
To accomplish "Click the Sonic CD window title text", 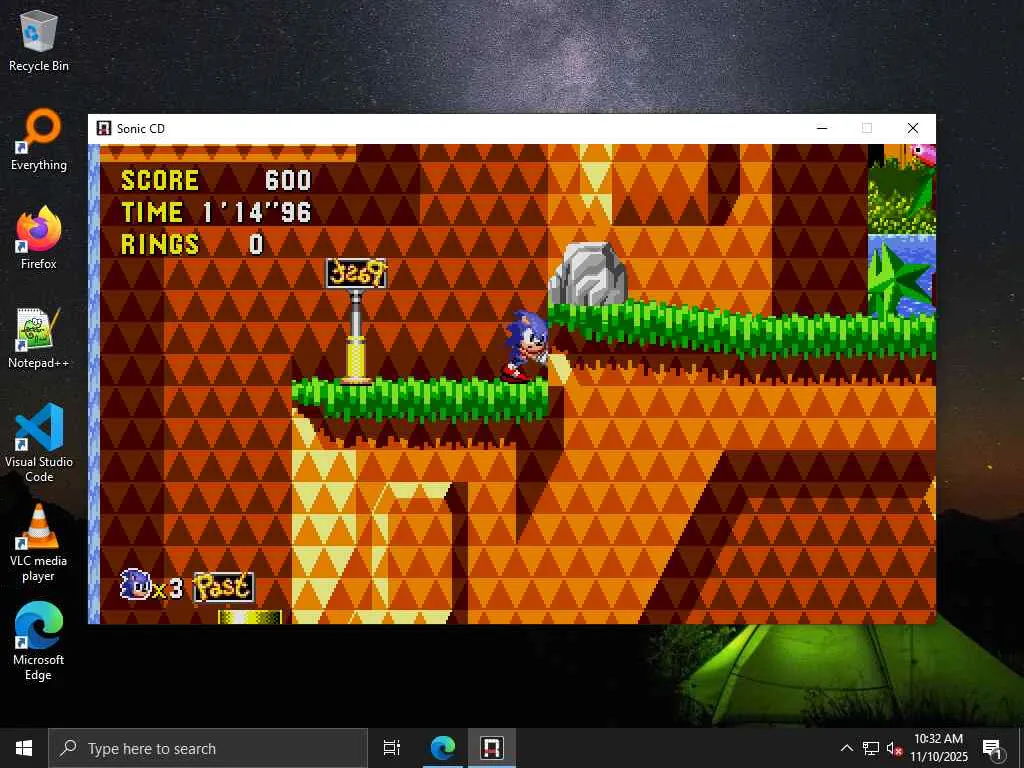I will coord(141,129).
